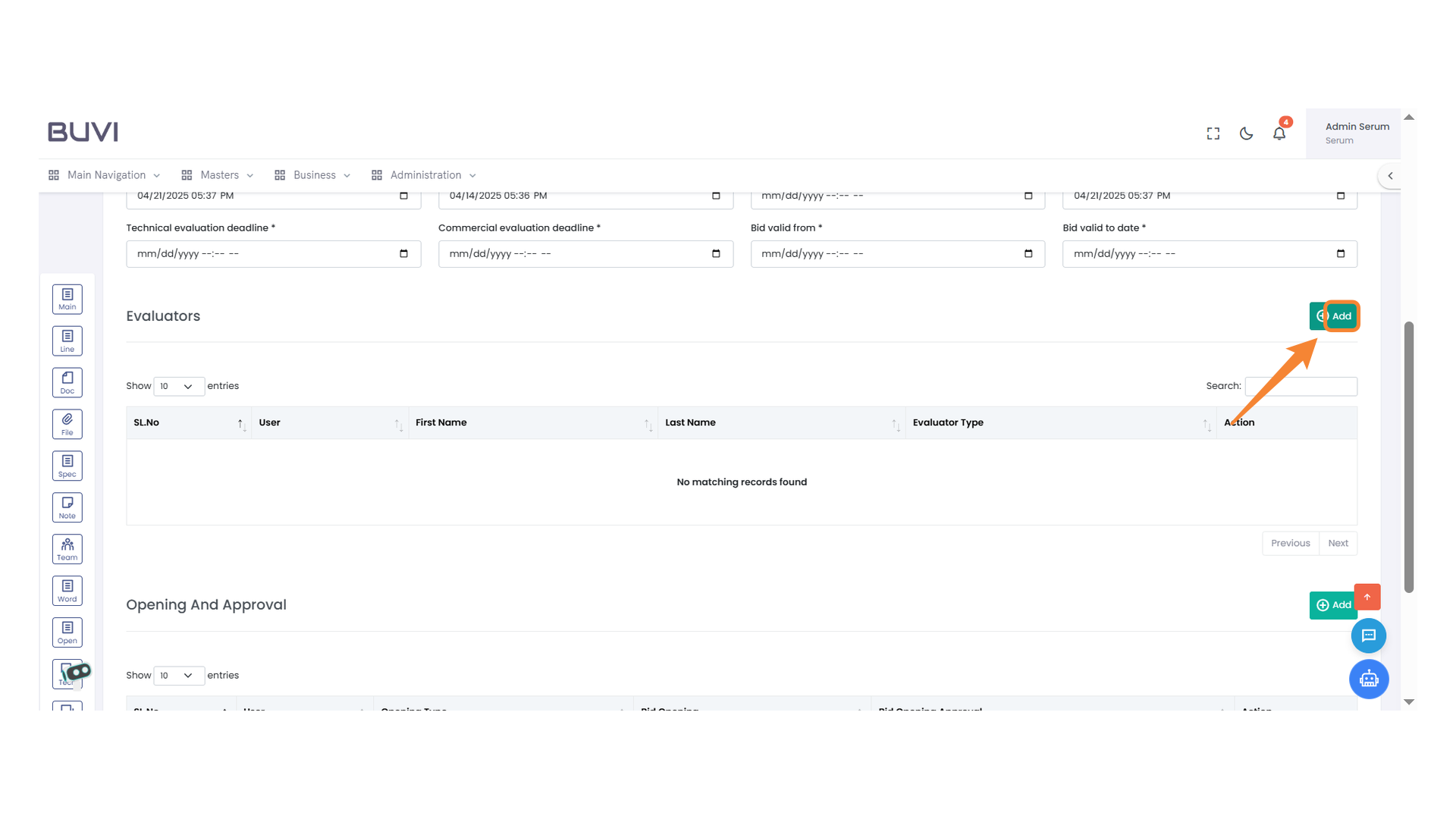Open the Line section sidebar icon
Image resolution: width=1456 pixels, height=819 pixels.
[x=67, y=340]
